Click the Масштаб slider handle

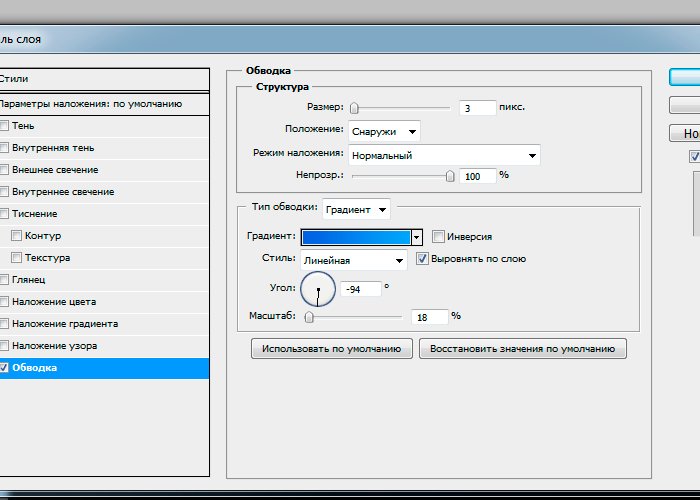(309, 317)
